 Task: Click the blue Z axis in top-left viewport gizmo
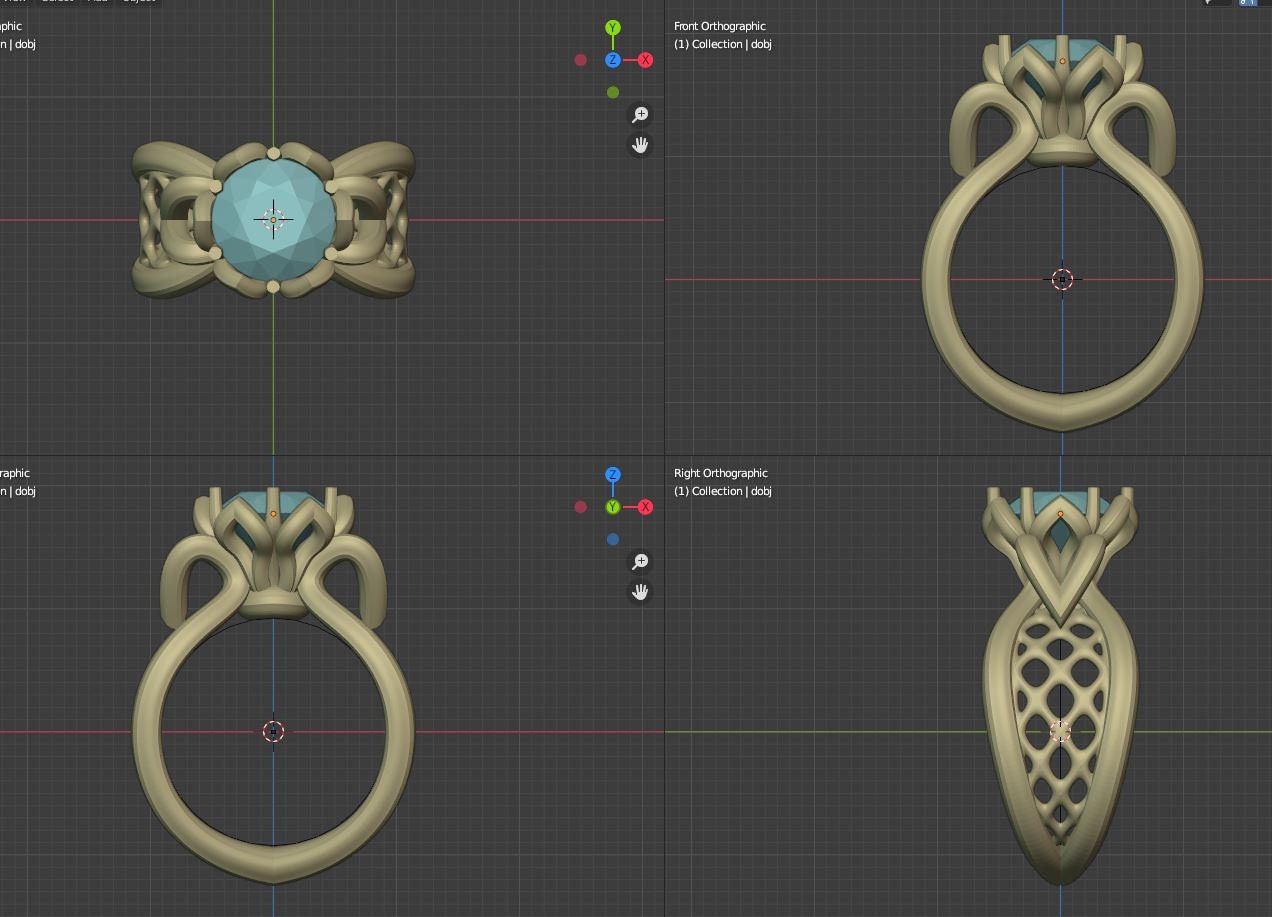pyautogui.click(x=613, y=60)
